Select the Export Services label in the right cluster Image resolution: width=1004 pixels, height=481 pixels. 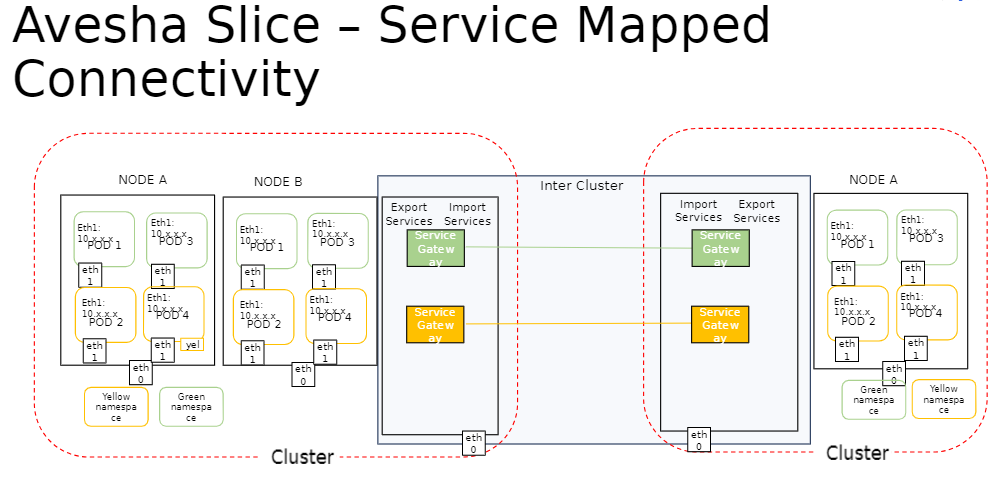pyautogui.click(x=757, y=211)
